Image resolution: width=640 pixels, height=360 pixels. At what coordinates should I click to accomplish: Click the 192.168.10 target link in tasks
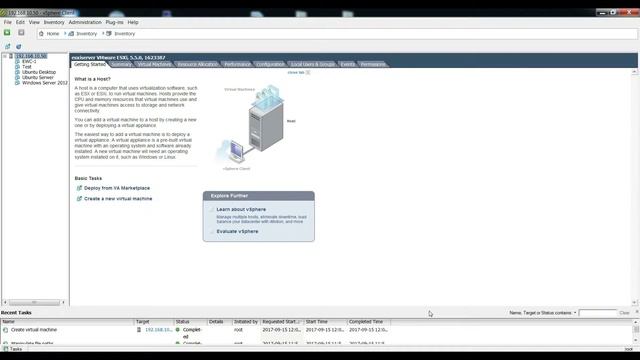pyautogui.click(x=159, y=330)
